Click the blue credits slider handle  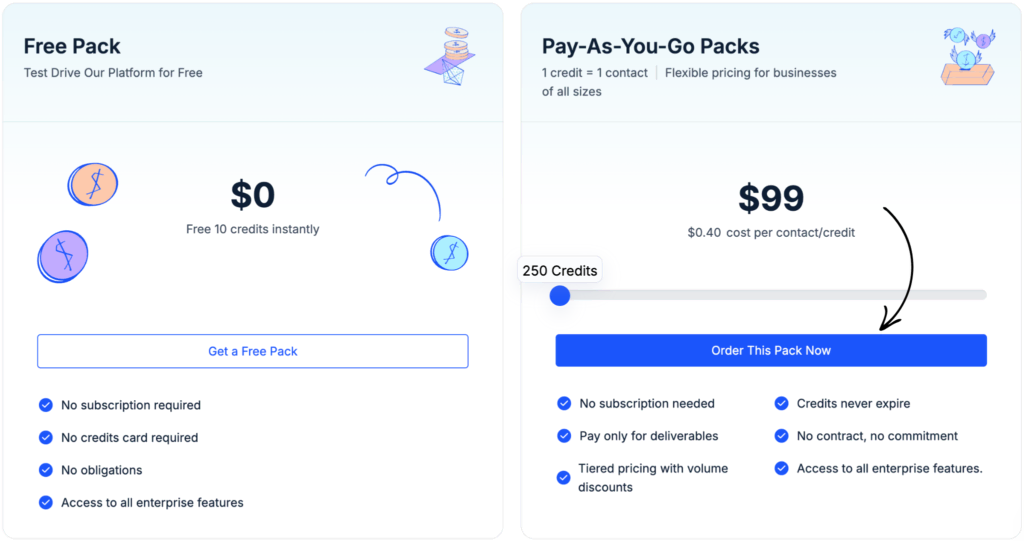pos(560,295)
